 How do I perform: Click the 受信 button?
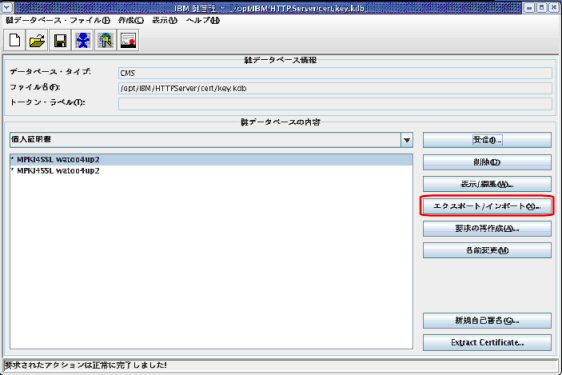(487, 140)
